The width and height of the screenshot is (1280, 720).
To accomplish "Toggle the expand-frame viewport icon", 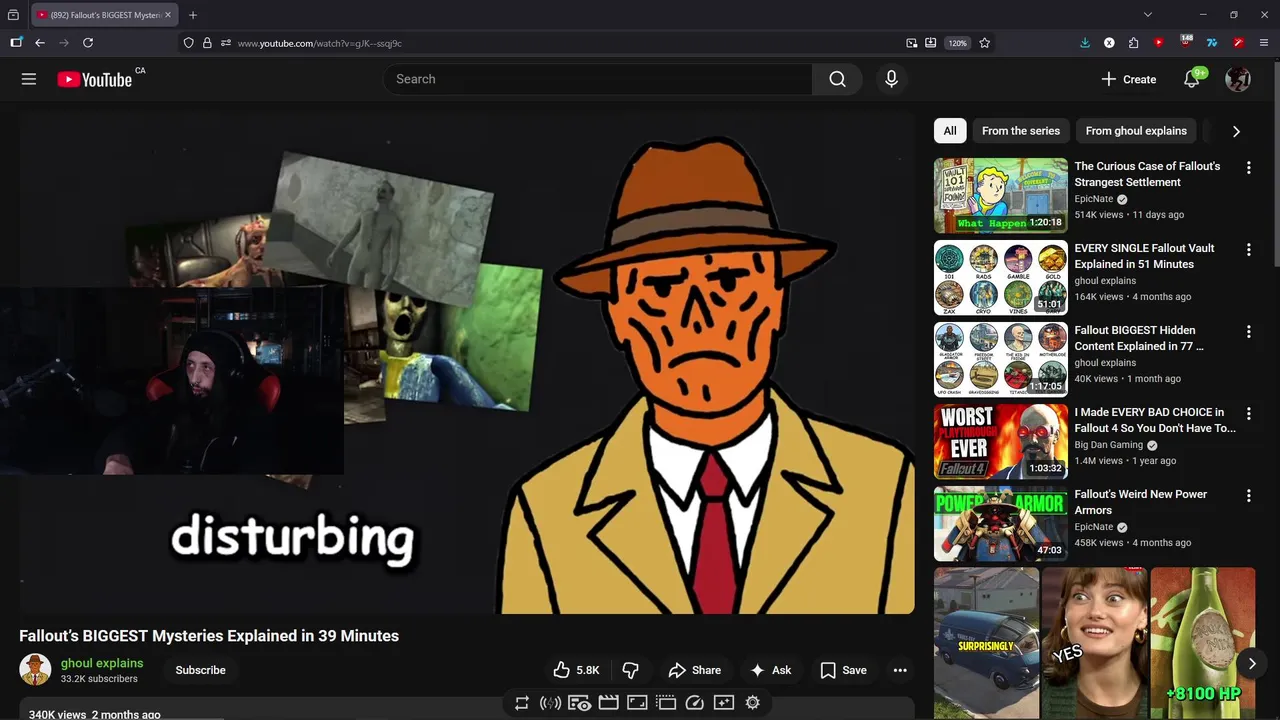I will click(x=637, y=703).
